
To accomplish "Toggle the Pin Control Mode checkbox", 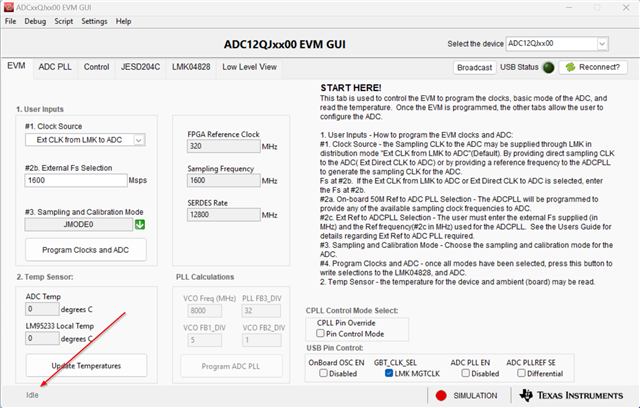I will tap(320, 334).
